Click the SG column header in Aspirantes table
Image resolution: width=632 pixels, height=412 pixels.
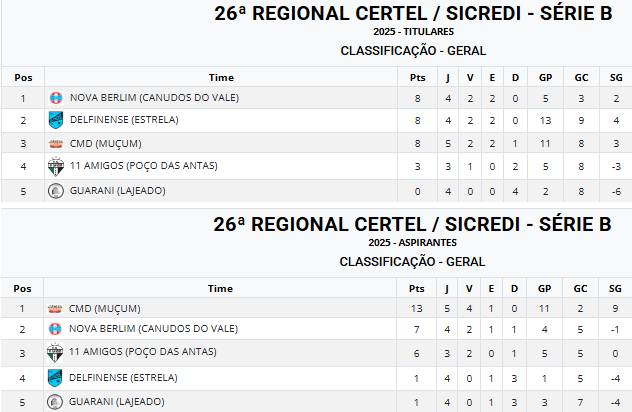[616, 288]
